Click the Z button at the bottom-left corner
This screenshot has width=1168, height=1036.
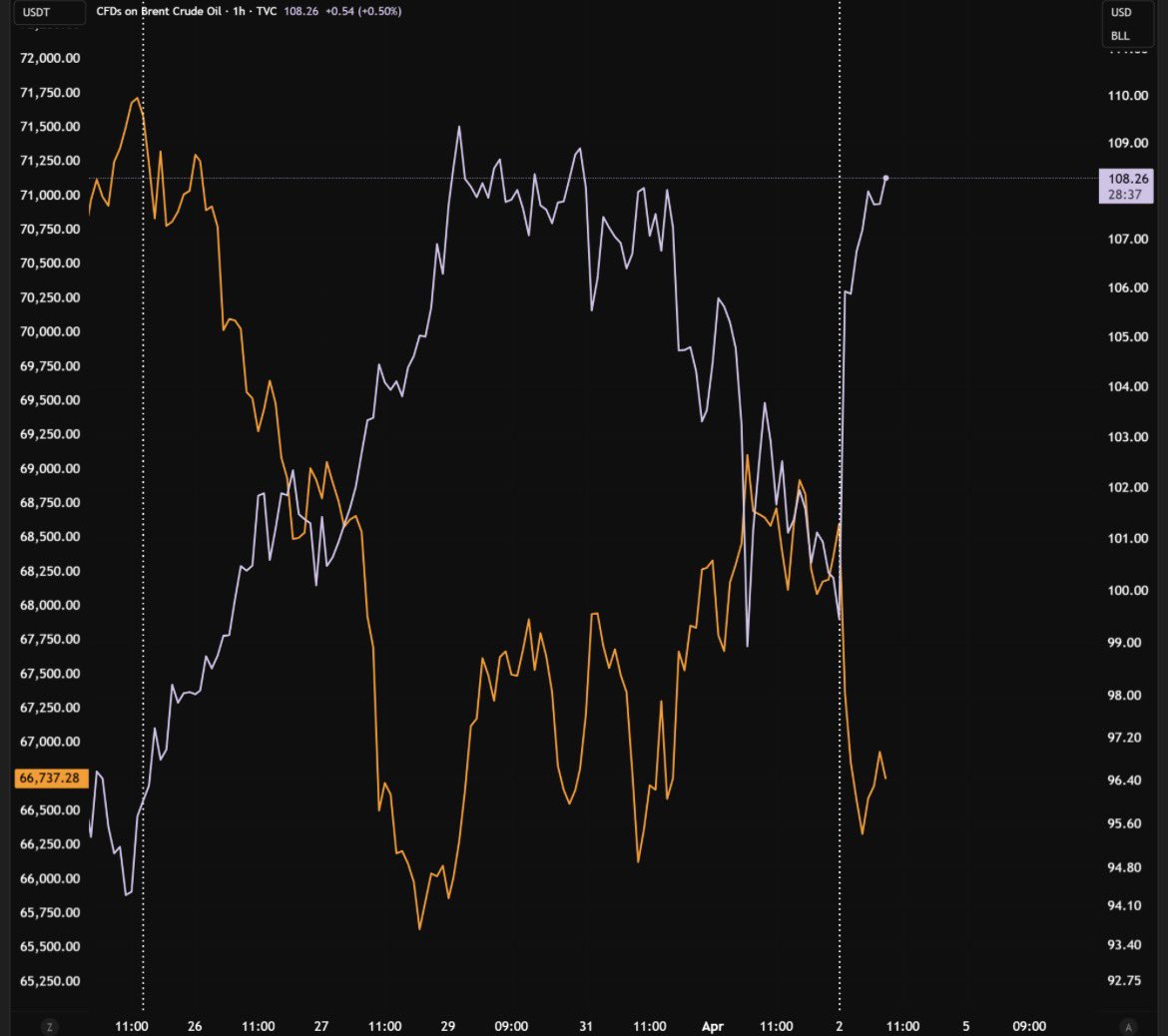click(50, 1027)
